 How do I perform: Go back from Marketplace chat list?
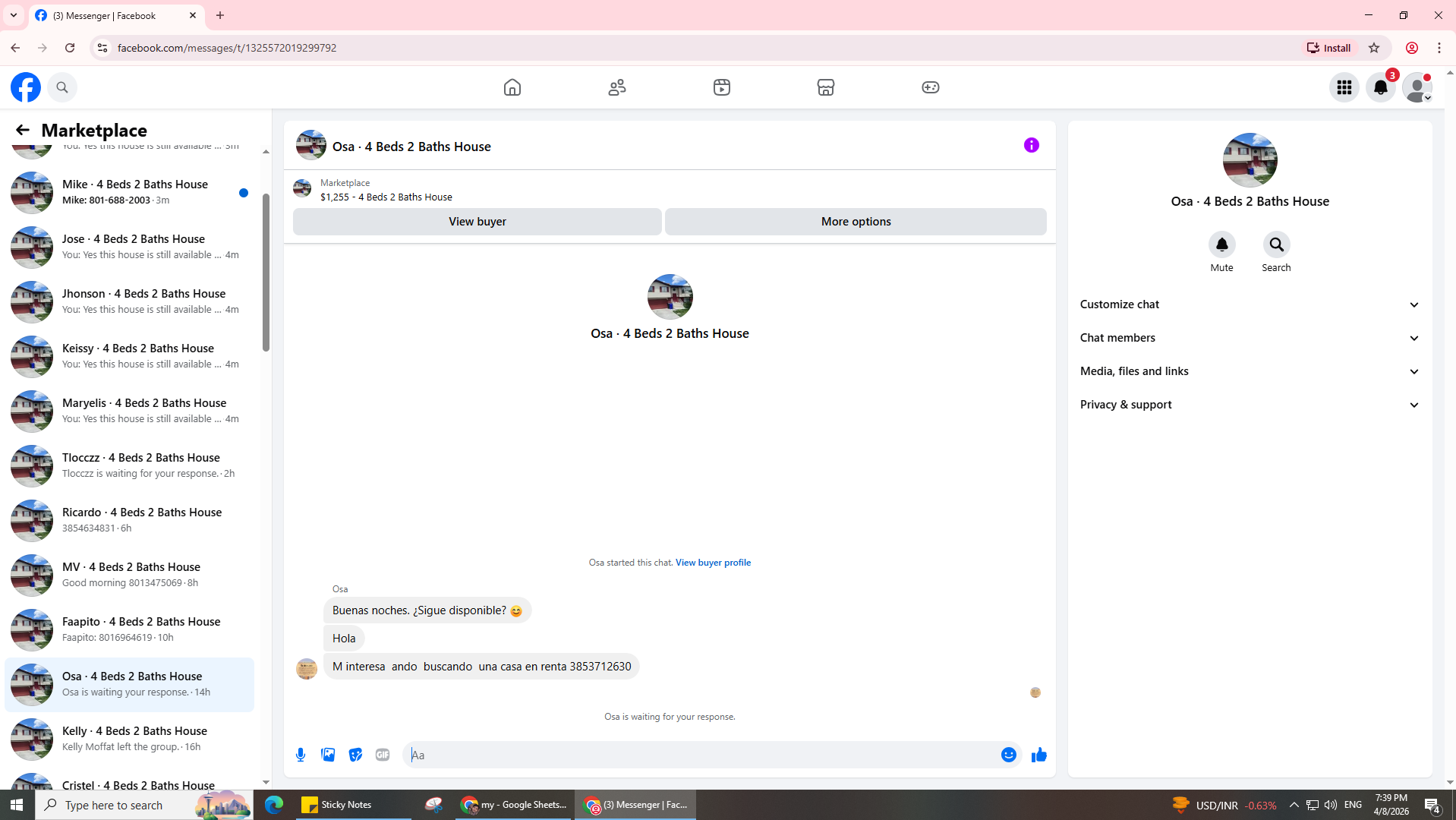click(x=22, y=130)
